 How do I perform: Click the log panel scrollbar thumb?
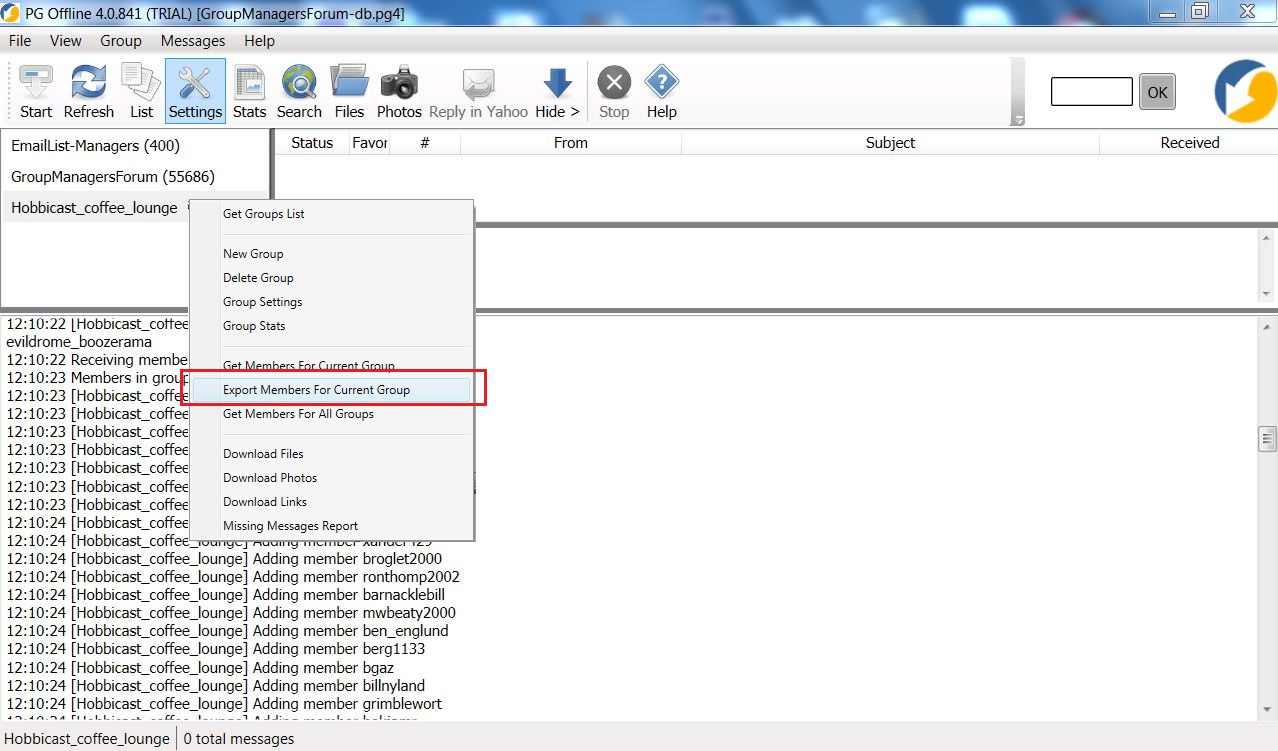[1268, 439]
